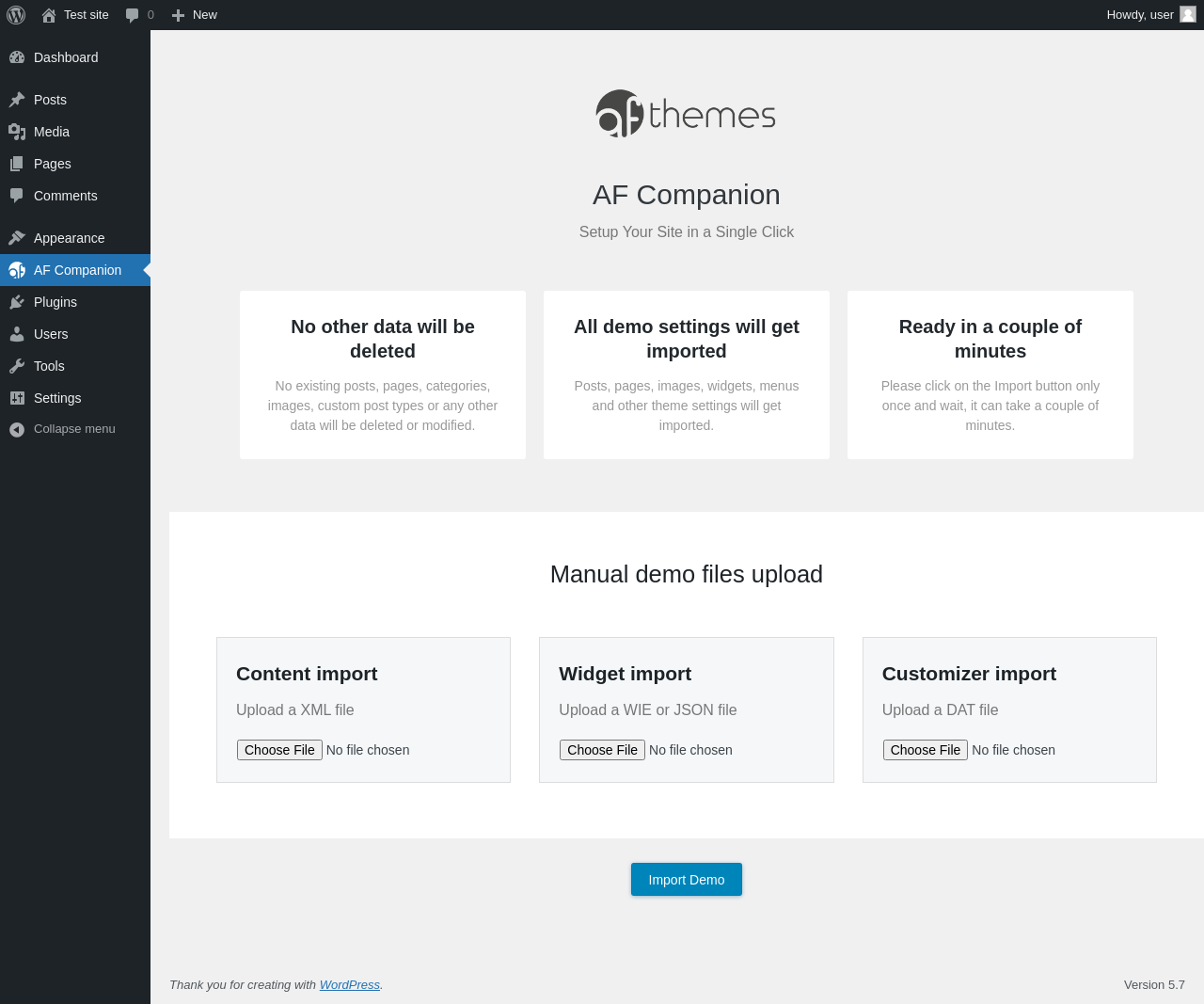Click 'Setup Your Site in a Single Click'
This screenshot has width=1204, height=1004.
point(687,232)
